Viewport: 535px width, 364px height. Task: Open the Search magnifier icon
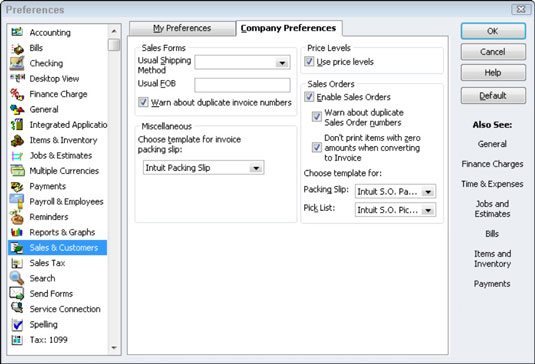click(x=17, y=278)
